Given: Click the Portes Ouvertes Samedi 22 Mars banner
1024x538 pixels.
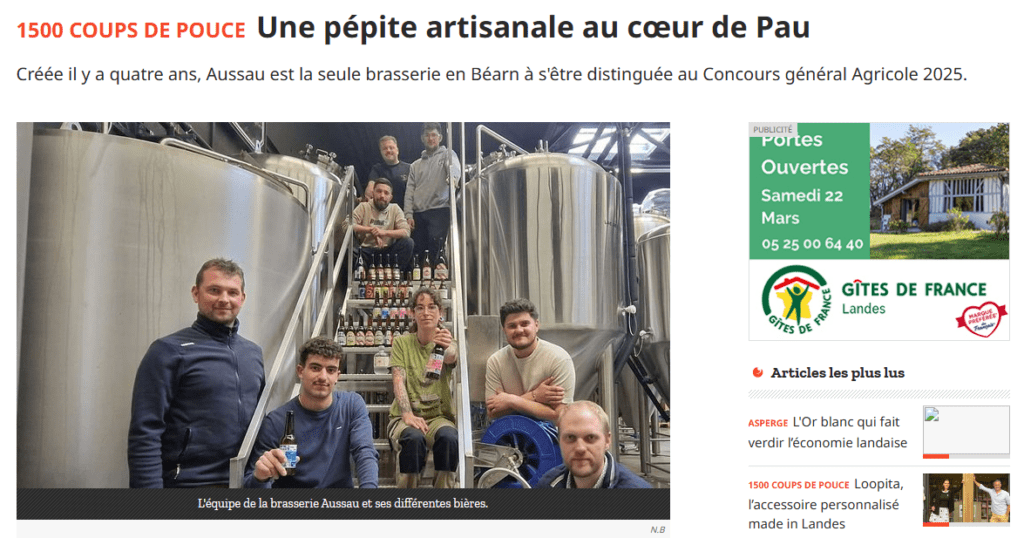Looking at the screenshot, I should [809, 191].
